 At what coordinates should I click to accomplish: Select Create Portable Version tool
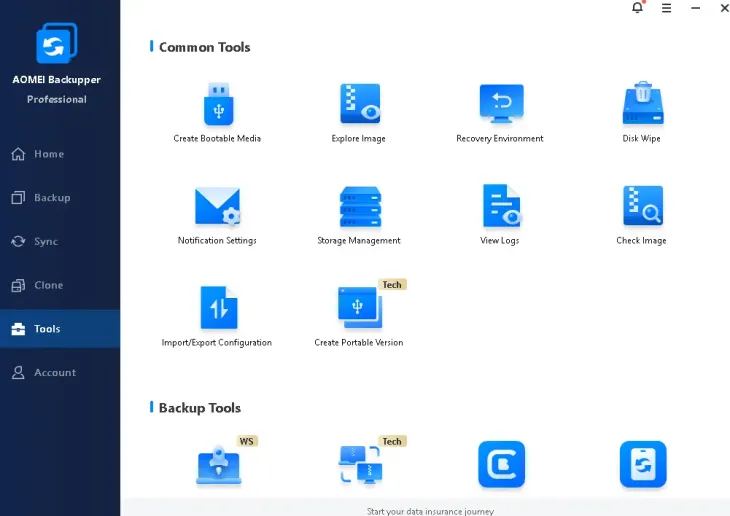[359, 309]
